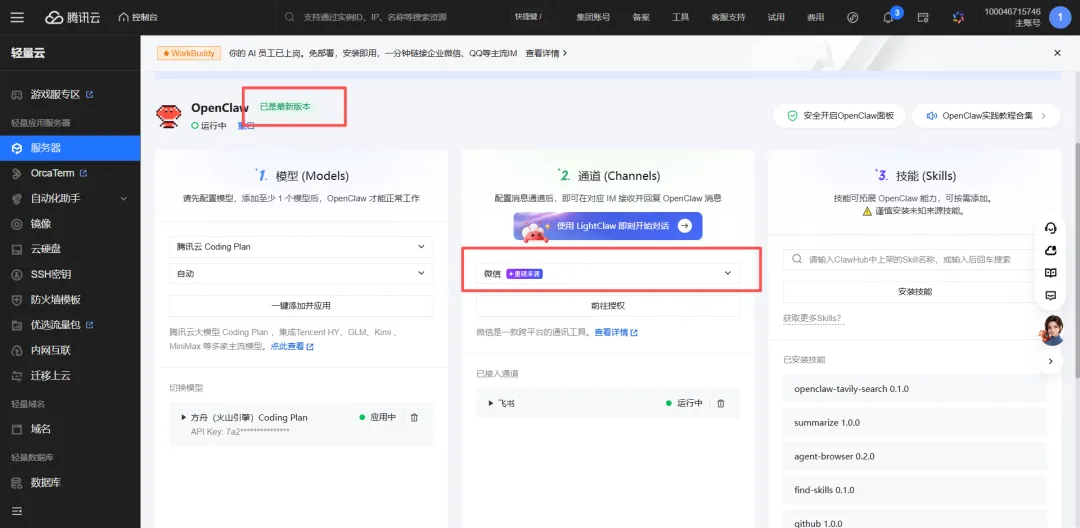The height and width of the screenshot is (528, 1080).
Task: Delete the 飞书 channel entry
Action: point(720,403)
